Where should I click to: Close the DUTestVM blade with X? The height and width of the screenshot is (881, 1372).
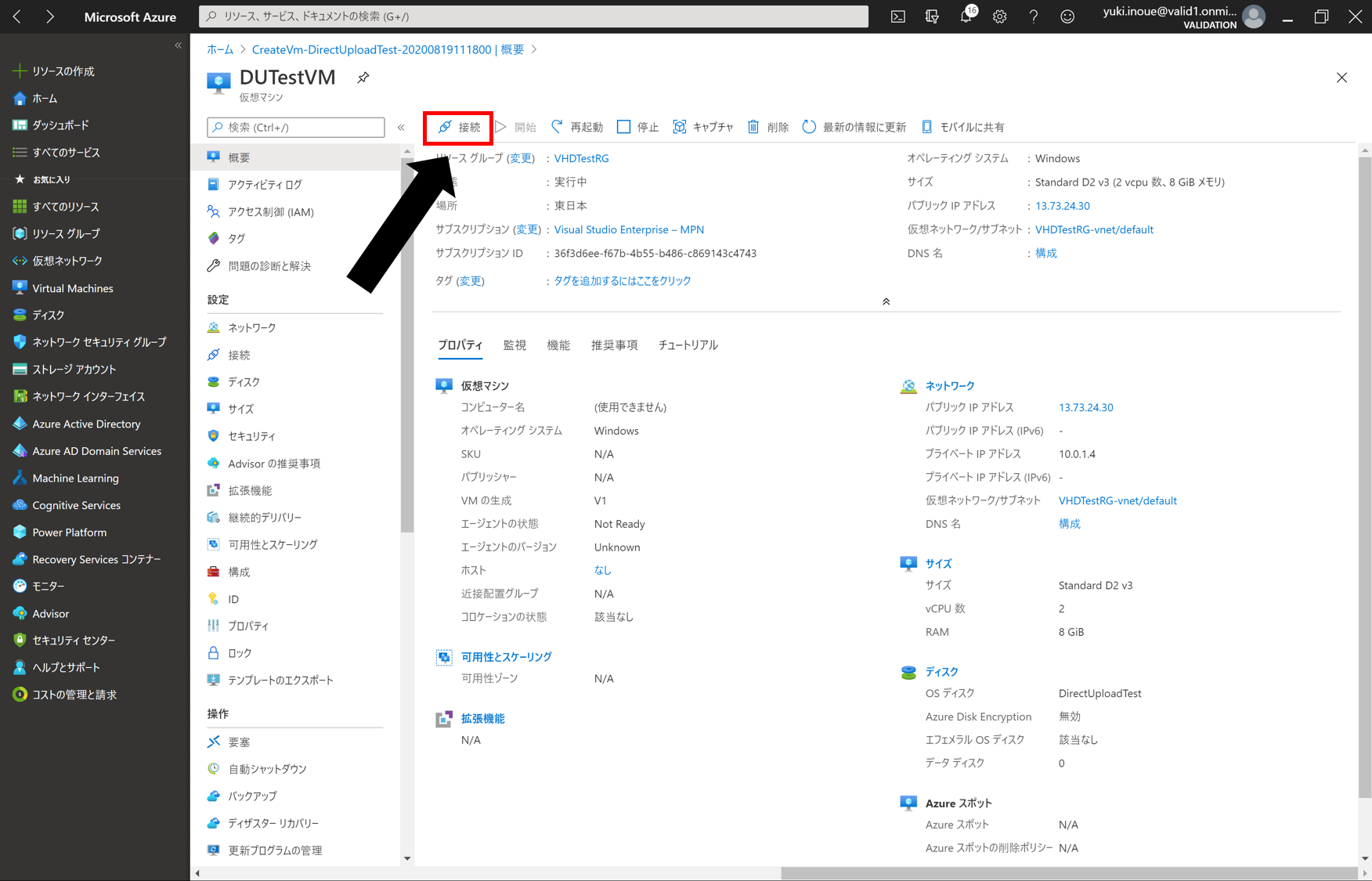pyautogui.click(x=1341, y=78)
